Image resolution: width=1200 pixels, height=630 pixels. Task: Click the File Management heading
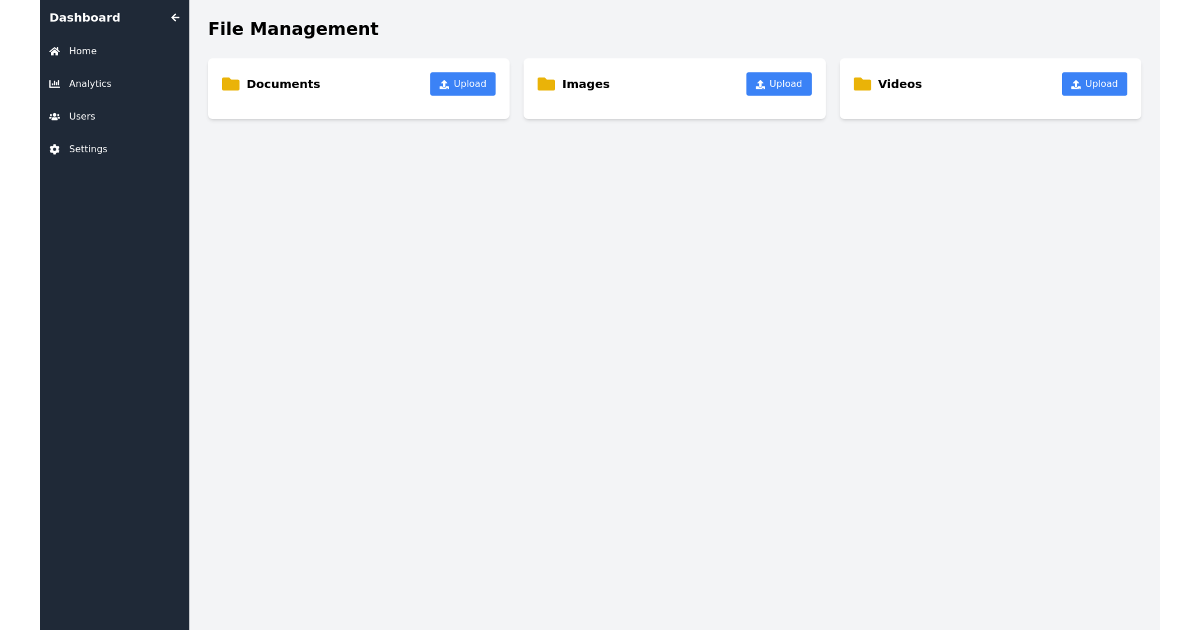pos(293,29)
